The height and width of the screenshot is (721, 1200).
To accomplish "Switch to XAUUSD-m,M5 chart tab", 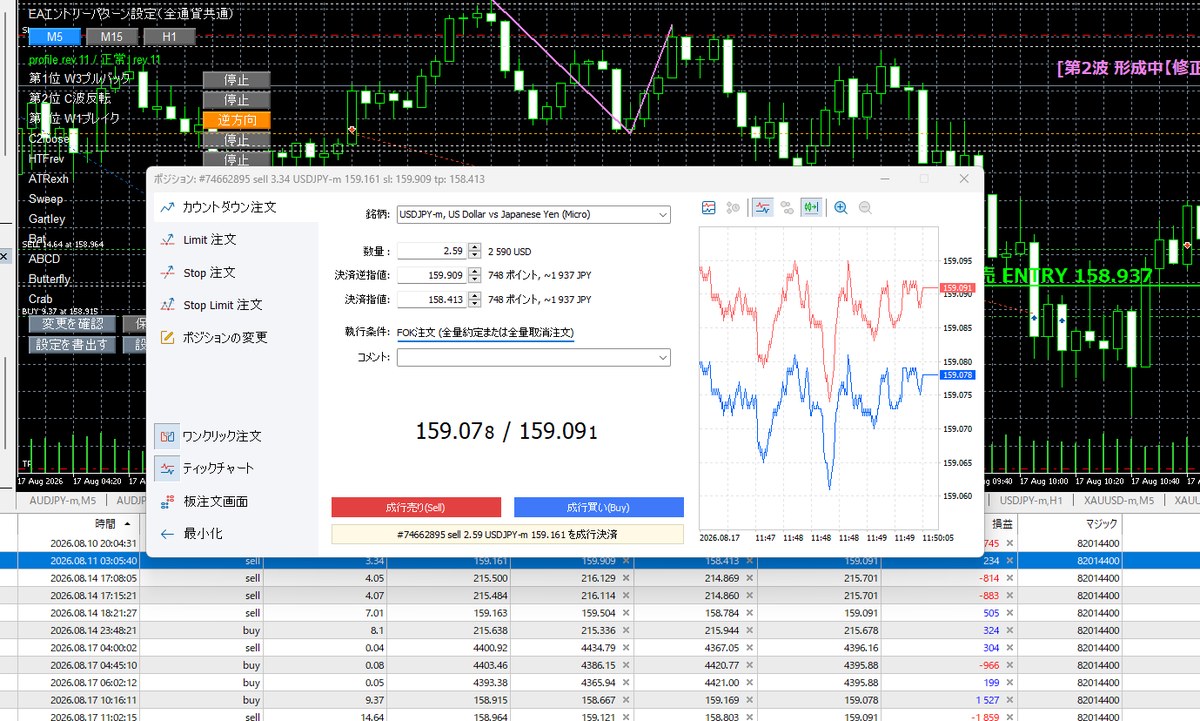I will (1119, 500).
